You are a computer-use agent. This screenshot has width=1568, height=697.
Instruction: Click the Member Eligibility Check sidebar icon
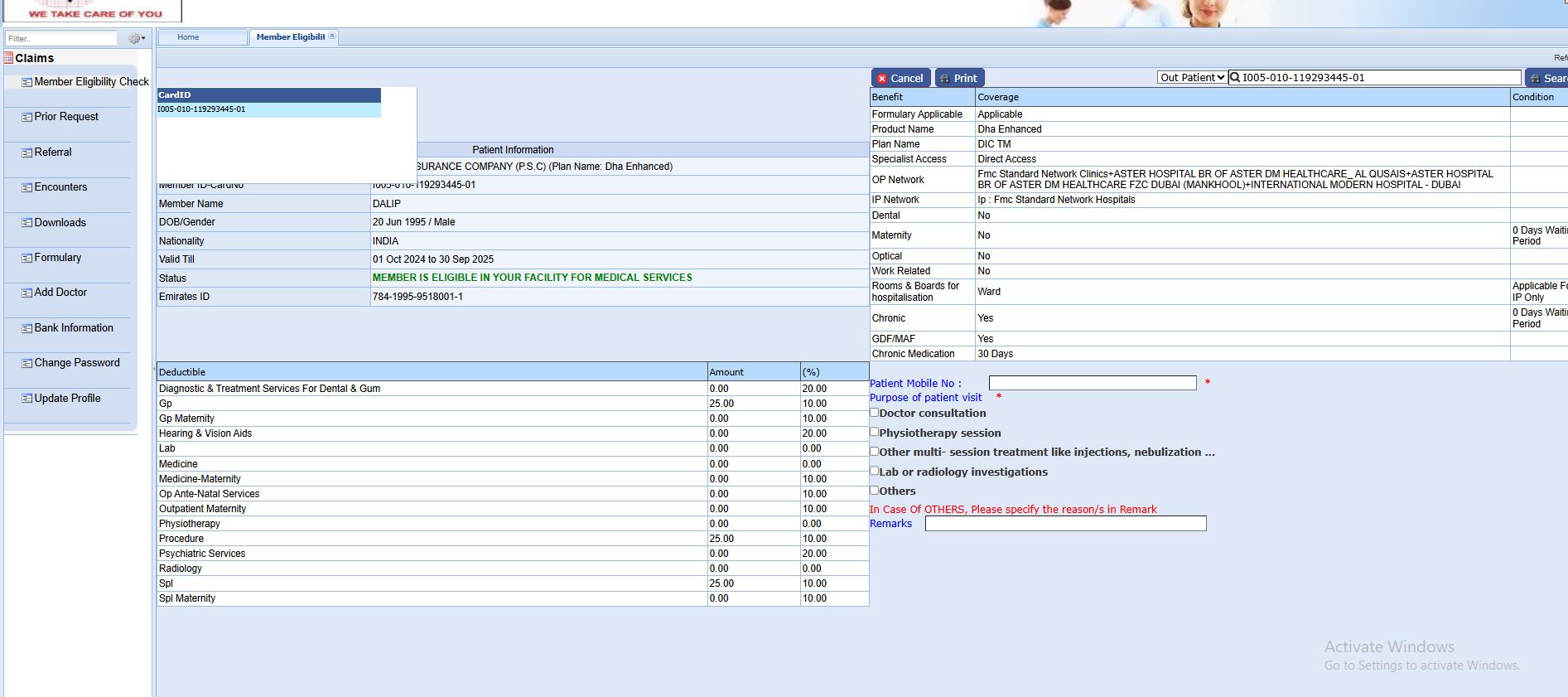coord(27,82)
